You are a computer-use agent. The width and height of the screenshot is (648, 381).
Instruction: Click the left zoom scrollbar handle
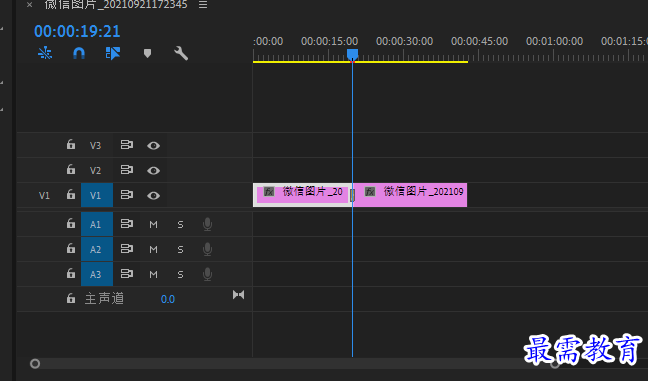(35, 364)
